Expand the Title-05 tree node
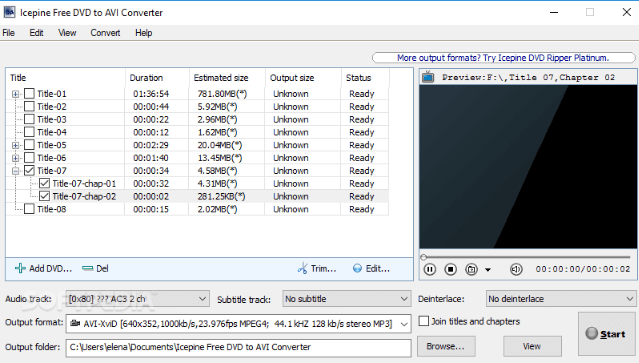 (x=15, y=145)
